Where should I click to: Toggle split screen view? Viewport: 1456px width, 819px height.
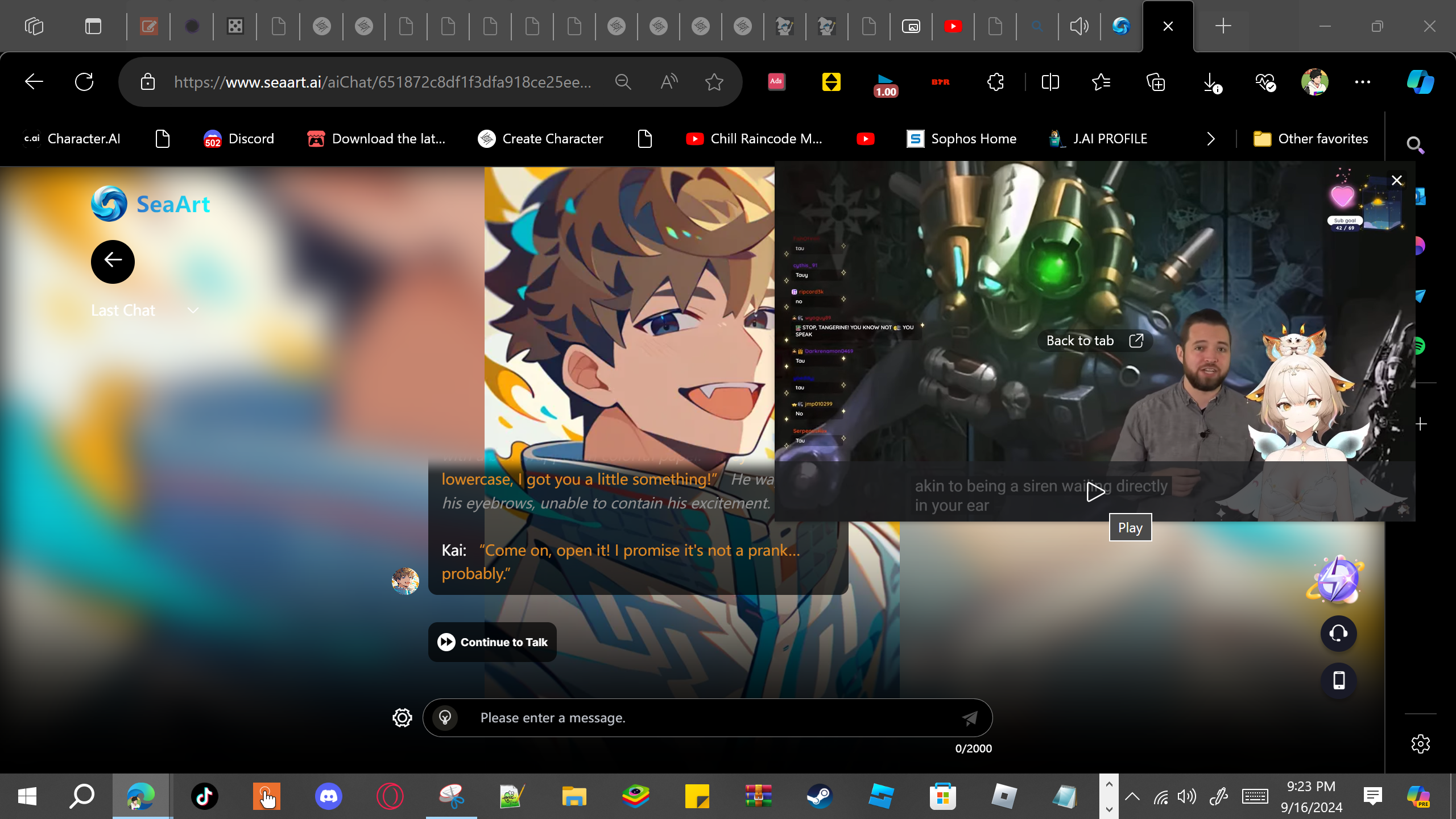[x=1050, y=82]
